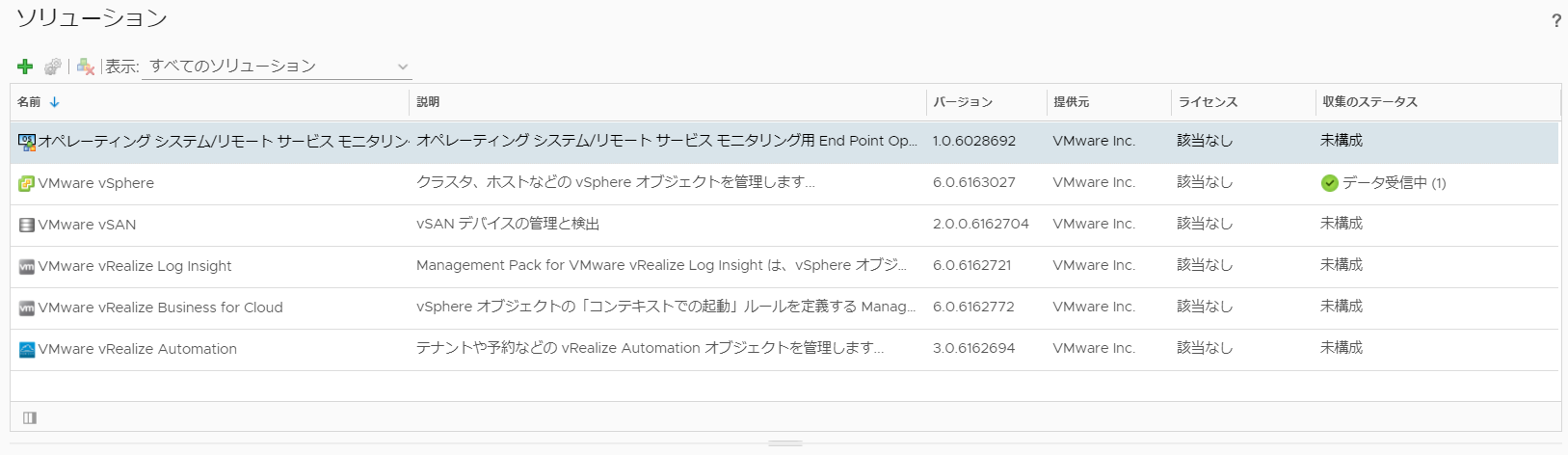Click the green check データ受信中 status icon
Image resolution: width=1568 pixels, height=455 pixels.
[x=1330, y=183]
